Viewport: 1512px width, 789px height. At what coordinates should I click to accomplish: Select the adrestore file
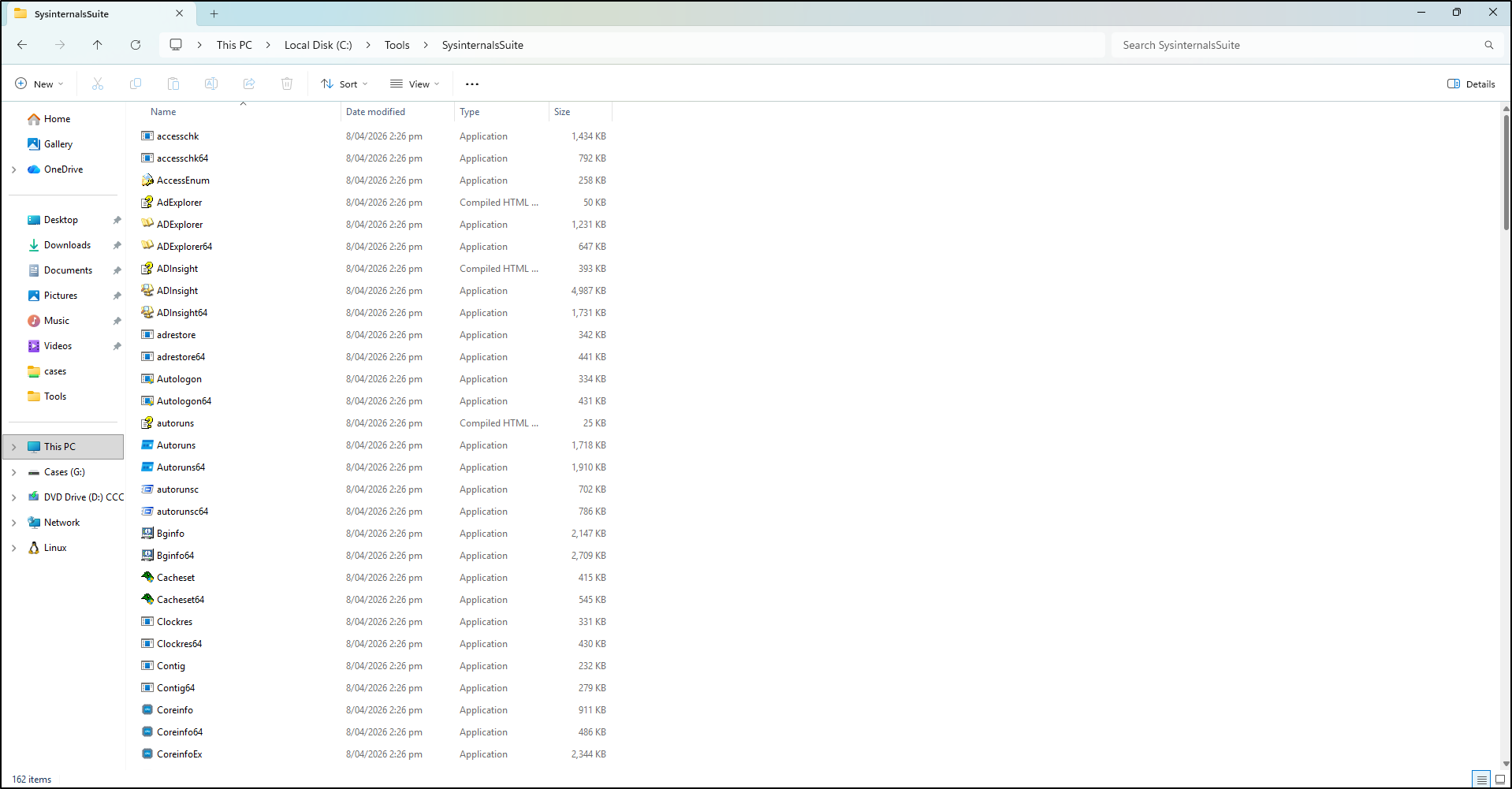click(x=176, y=335)
